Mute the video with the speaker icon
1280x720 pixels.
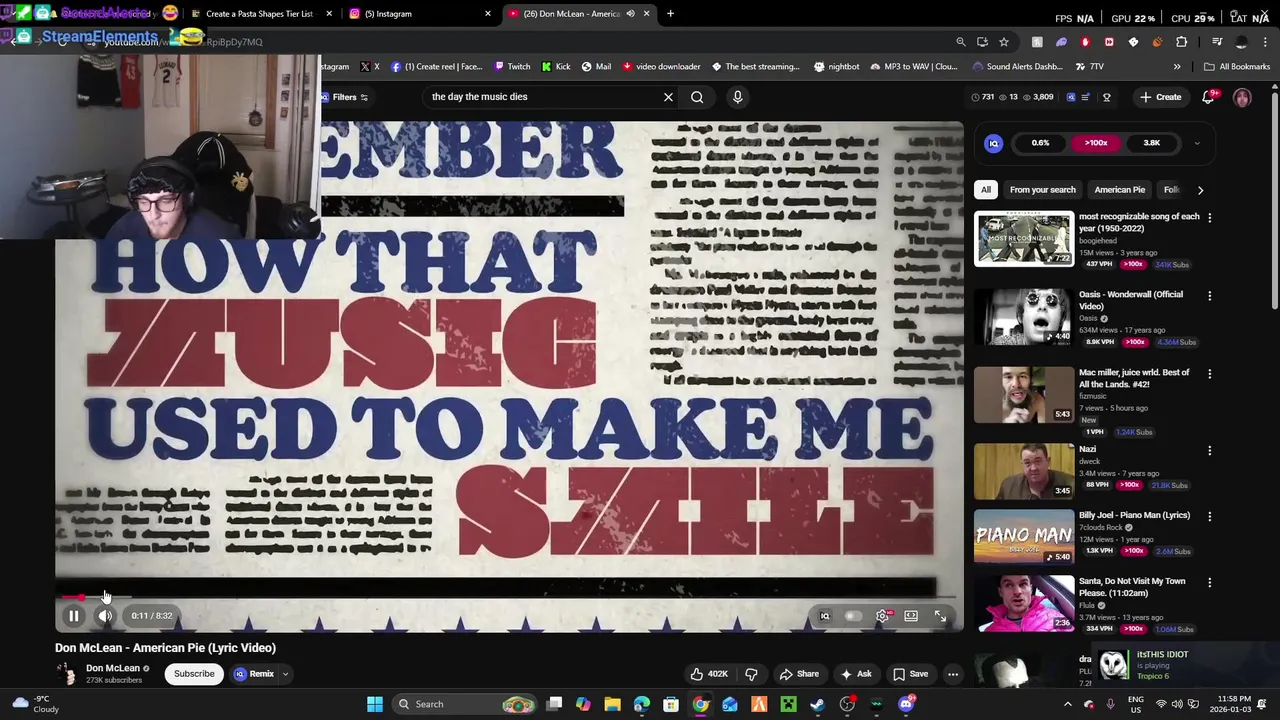[x=105, y=616]
